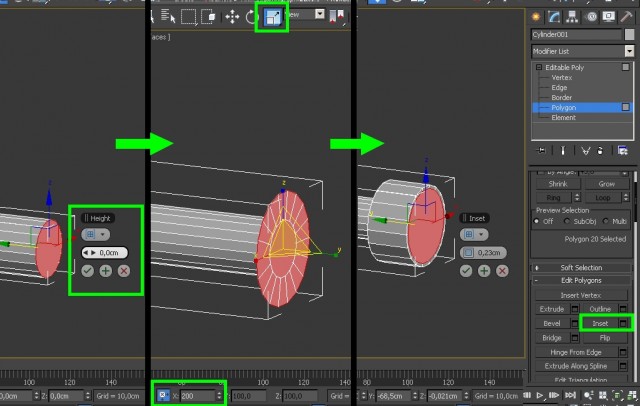Click Remove Modifier from stack icon

[600, 151]
